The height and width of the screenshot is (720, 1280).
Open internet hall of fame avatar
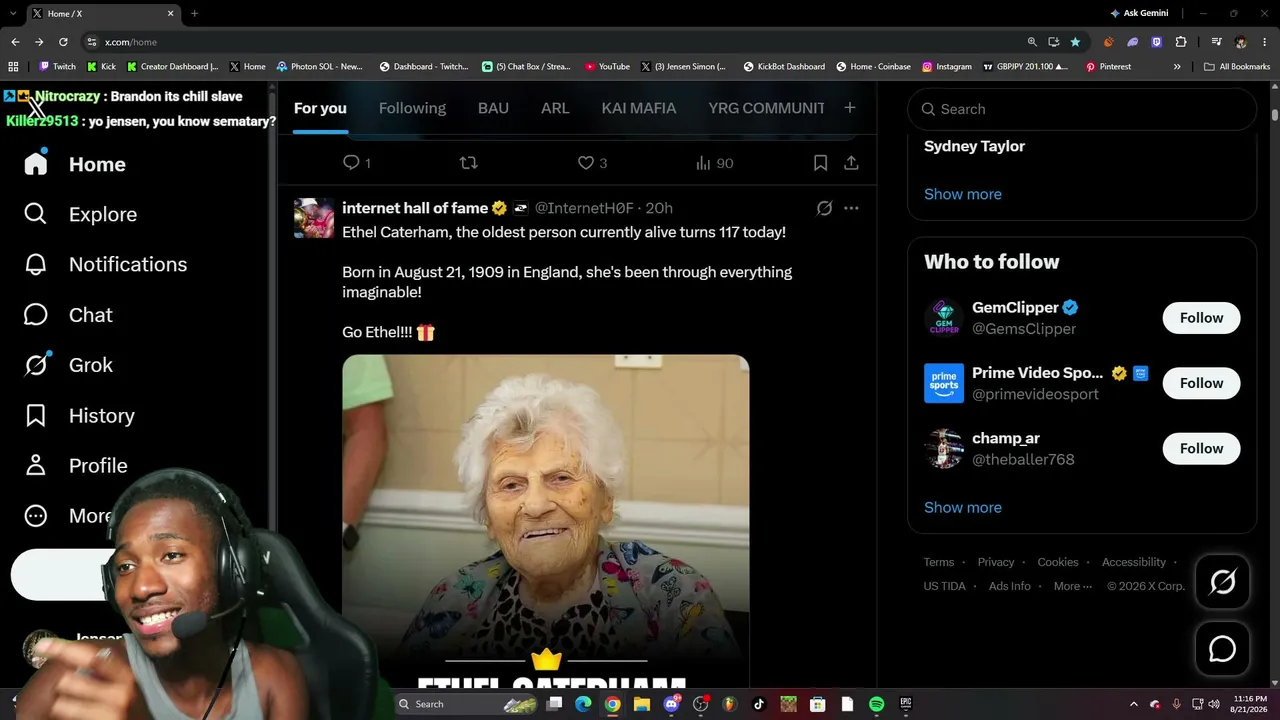314,218
